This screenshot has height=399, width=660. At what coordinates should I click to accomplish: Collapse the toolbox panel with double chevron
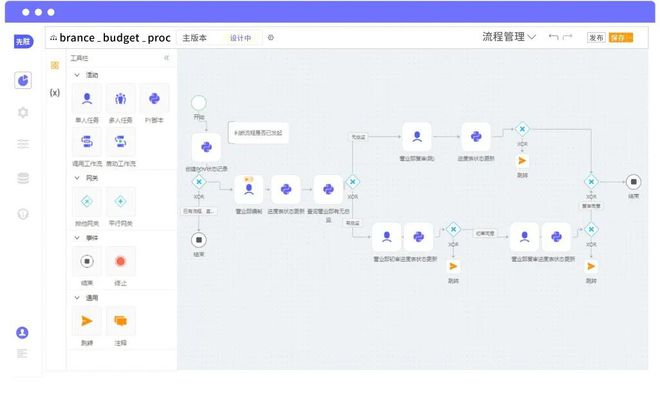(x=167, y=58)
